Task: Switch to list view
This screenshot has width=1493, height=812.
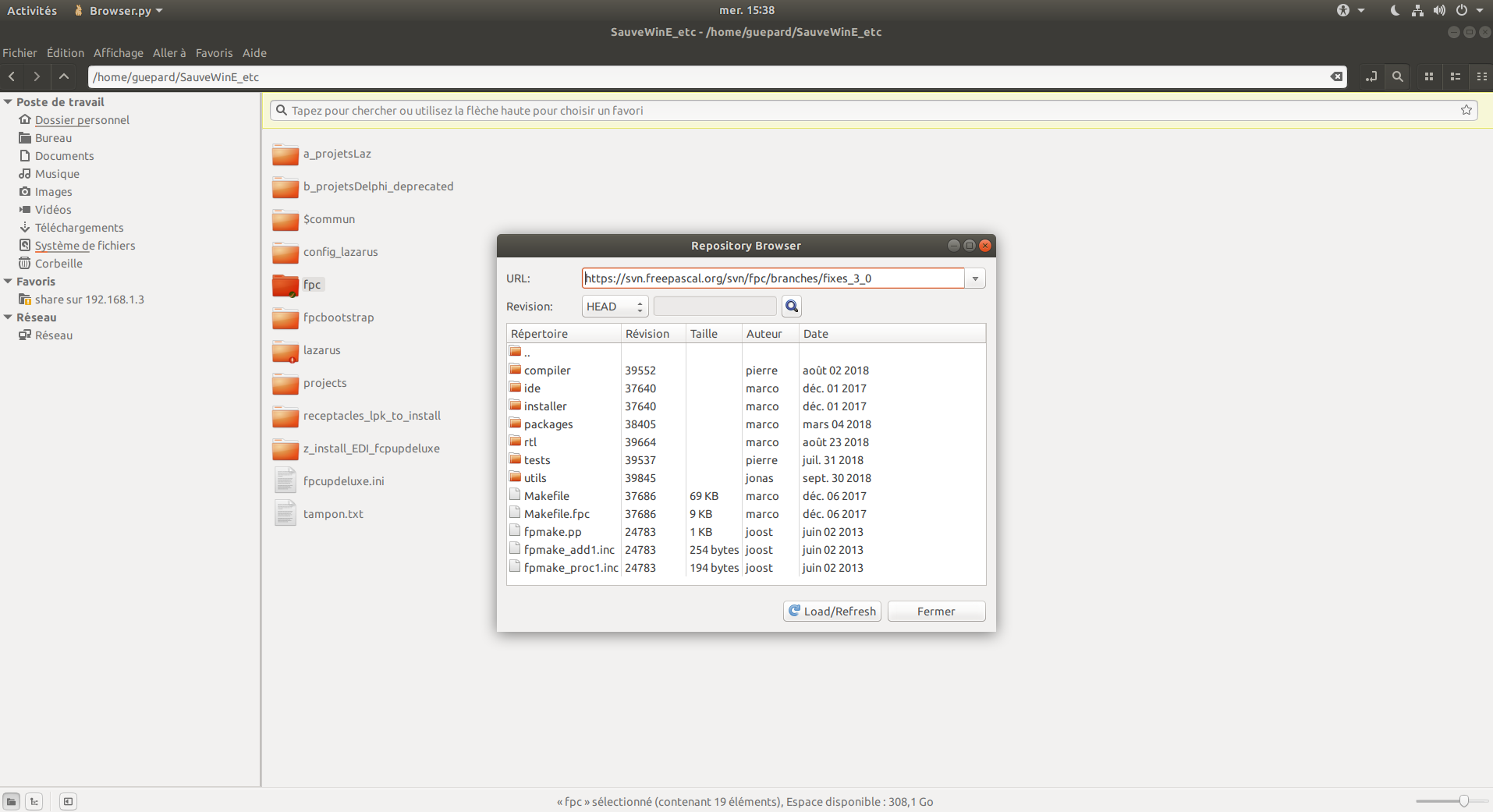Action: 1456,76
